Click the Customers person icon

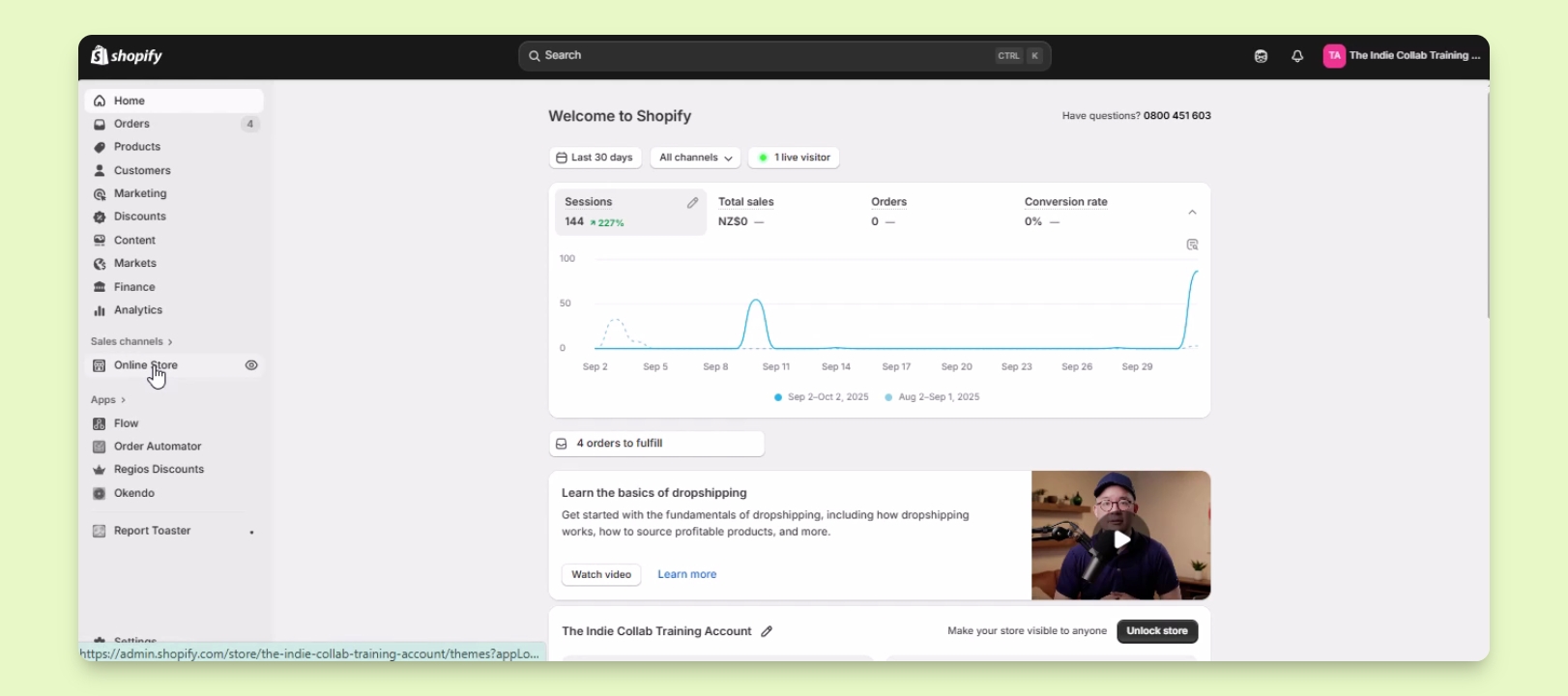coord(100,170)
